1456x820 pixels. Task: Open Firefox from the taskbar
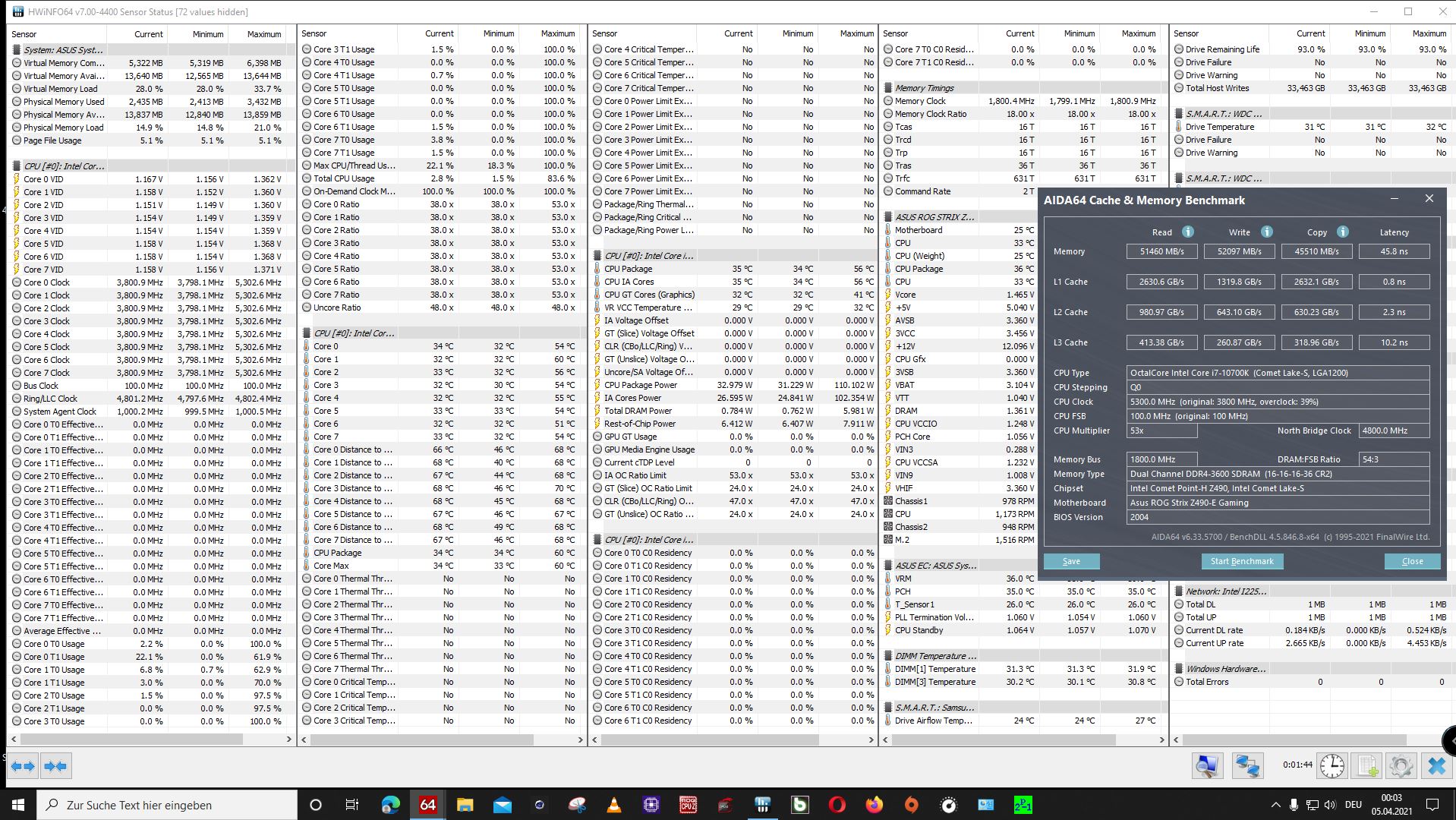874,805
